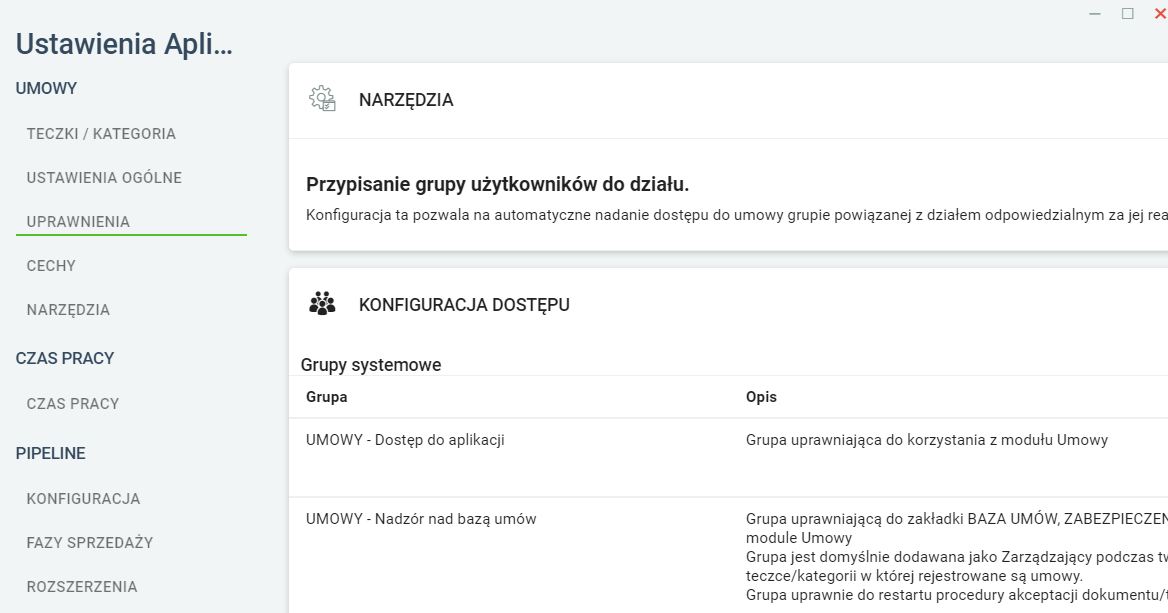Screen dimensions: 1168x613
Task: Click the Opis column header
Action: 761,397
